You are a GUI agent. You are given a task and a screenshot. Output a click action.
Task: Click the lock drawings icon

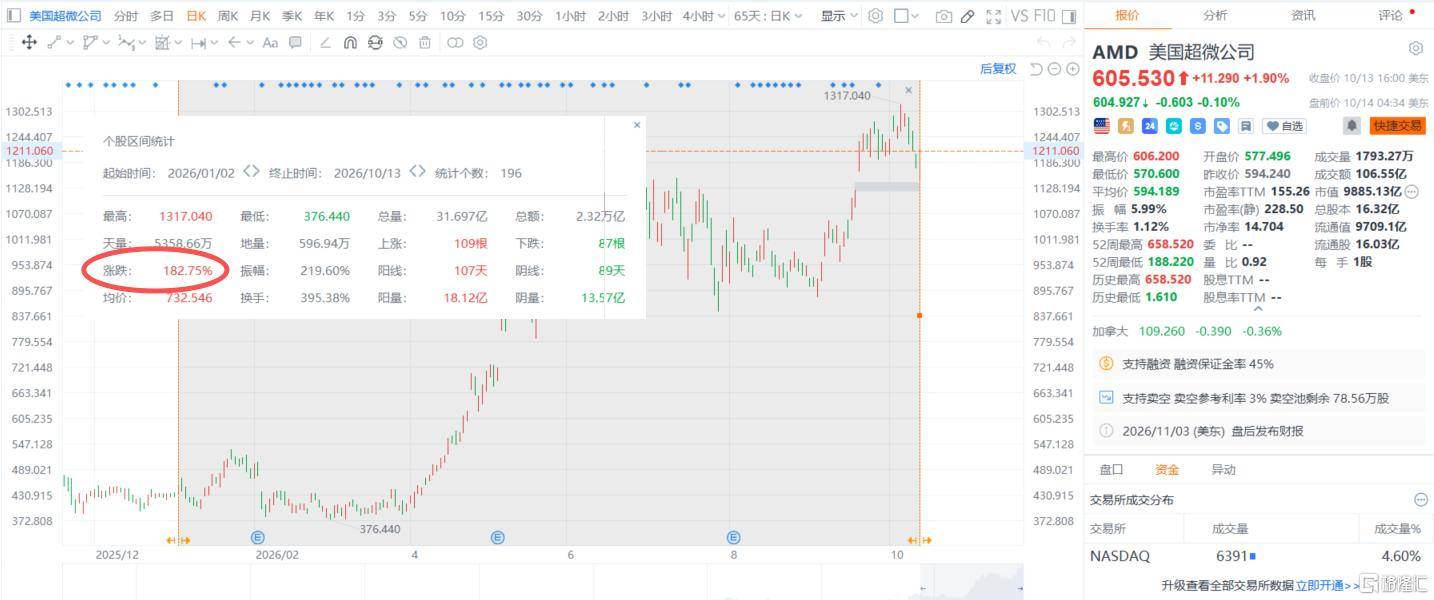click(375, 43)
